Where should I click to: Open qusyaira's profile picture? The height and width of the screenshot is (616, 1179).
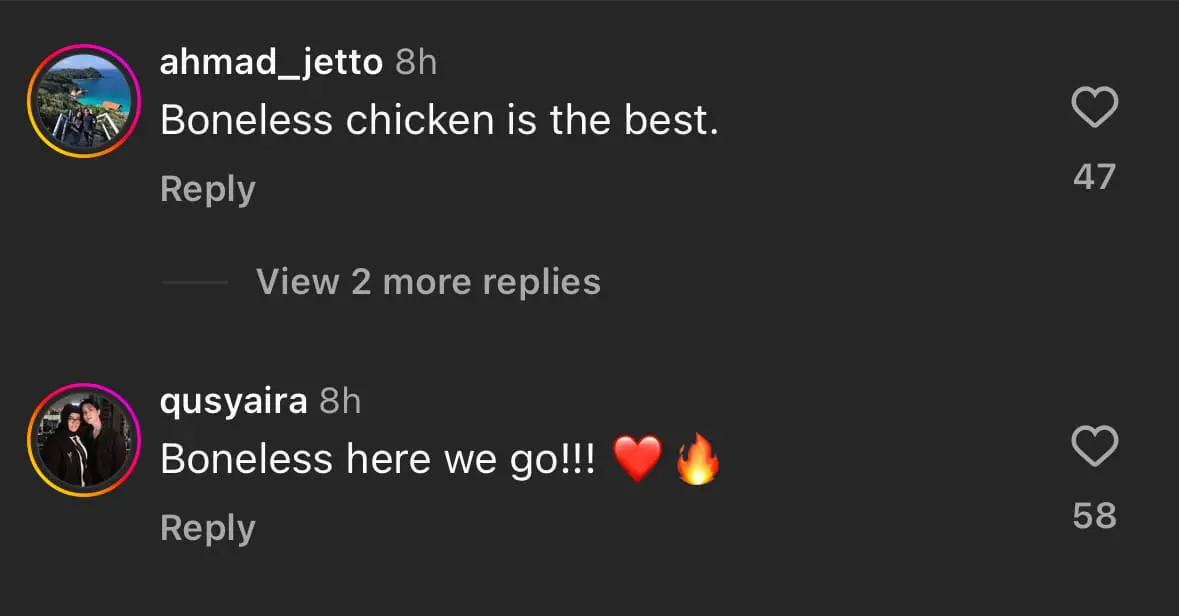point(83,440)
